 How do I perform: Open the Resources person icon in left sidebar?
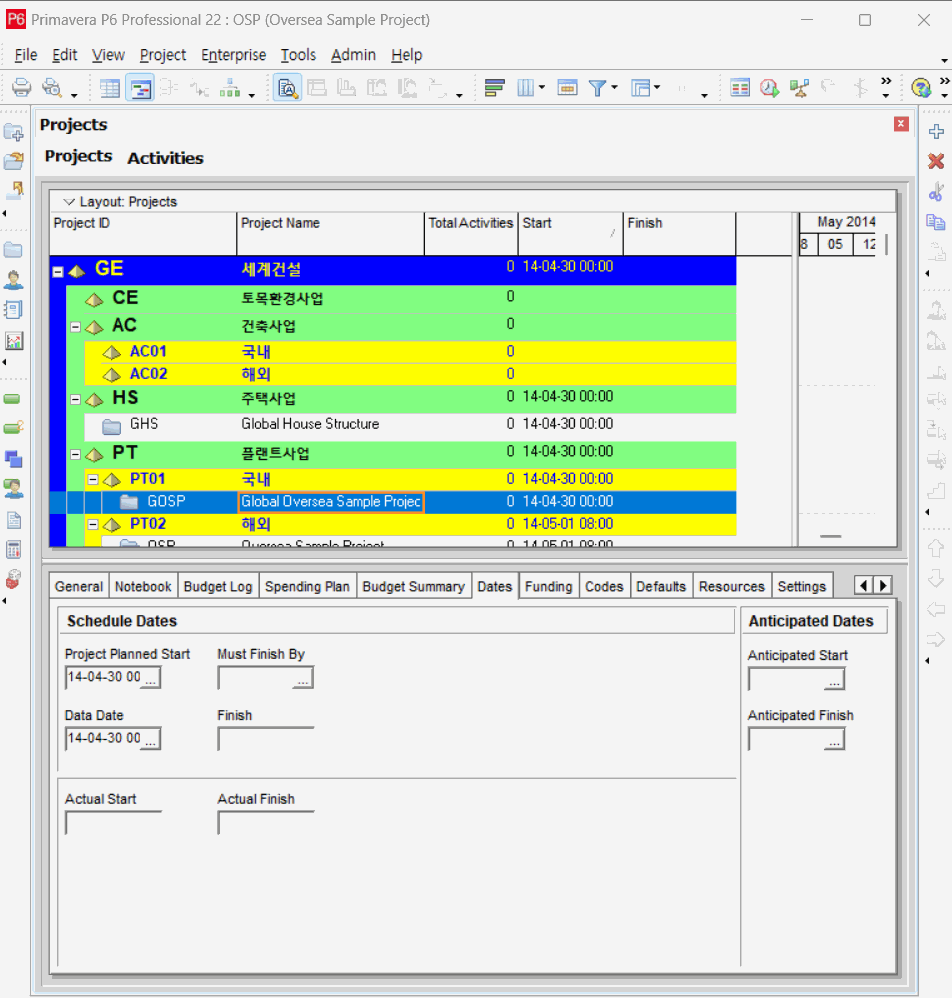click(13, 279)
